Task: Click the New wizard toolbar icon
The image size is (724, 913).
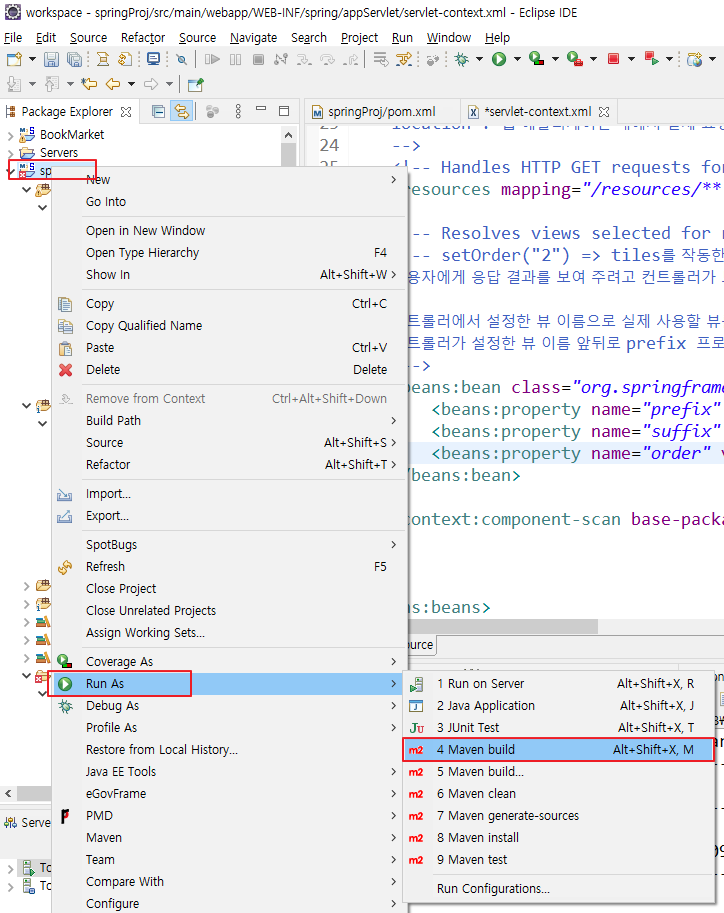Action: 15,59
